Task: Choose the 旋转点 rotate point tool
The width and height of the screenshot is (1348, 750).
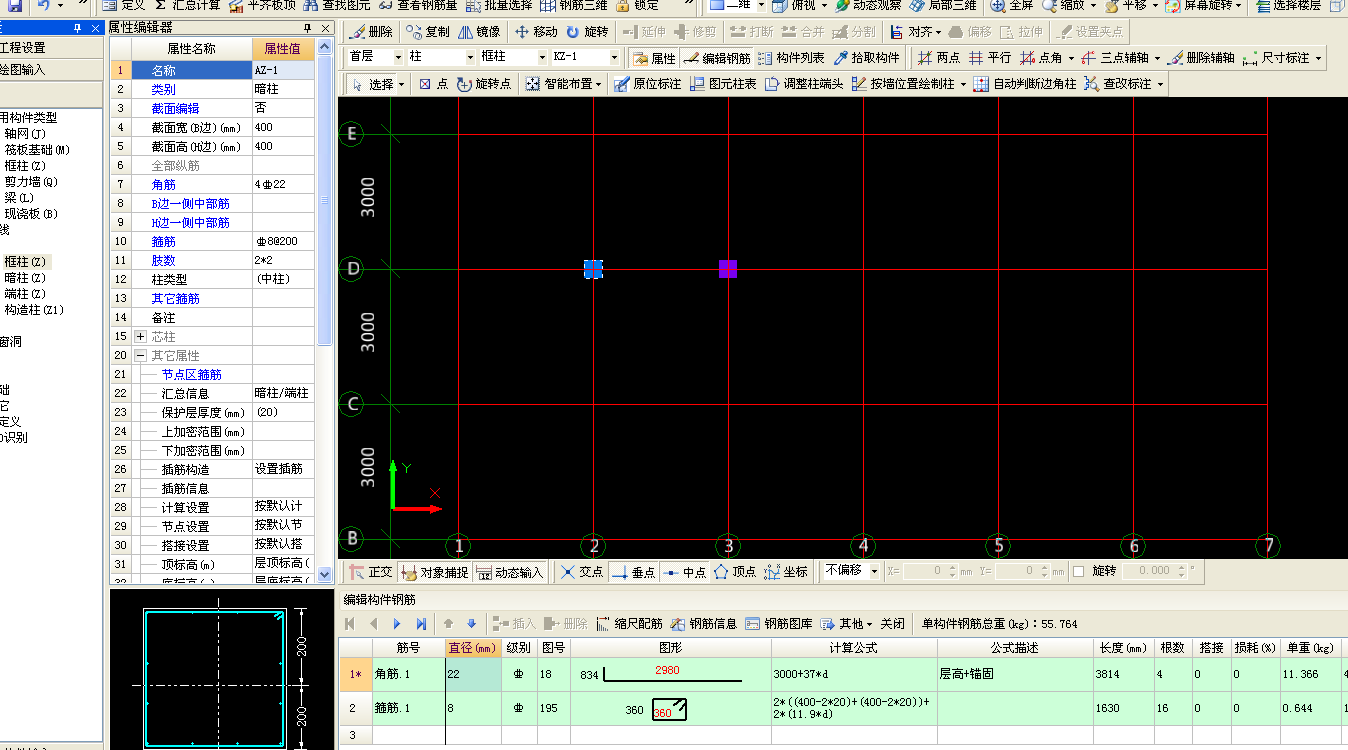Action: (x=484, y=84)
